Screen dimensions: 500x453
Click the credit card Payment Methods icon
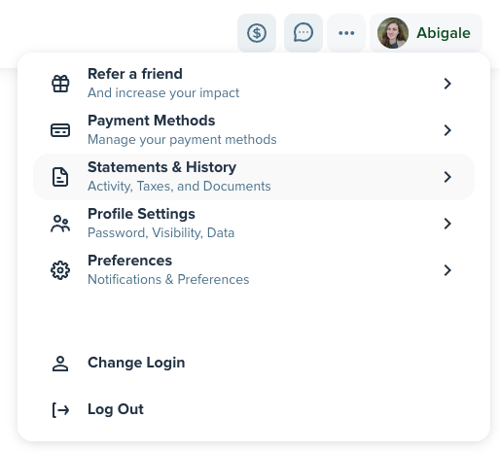pyautogui.click(x=60, y=130)
